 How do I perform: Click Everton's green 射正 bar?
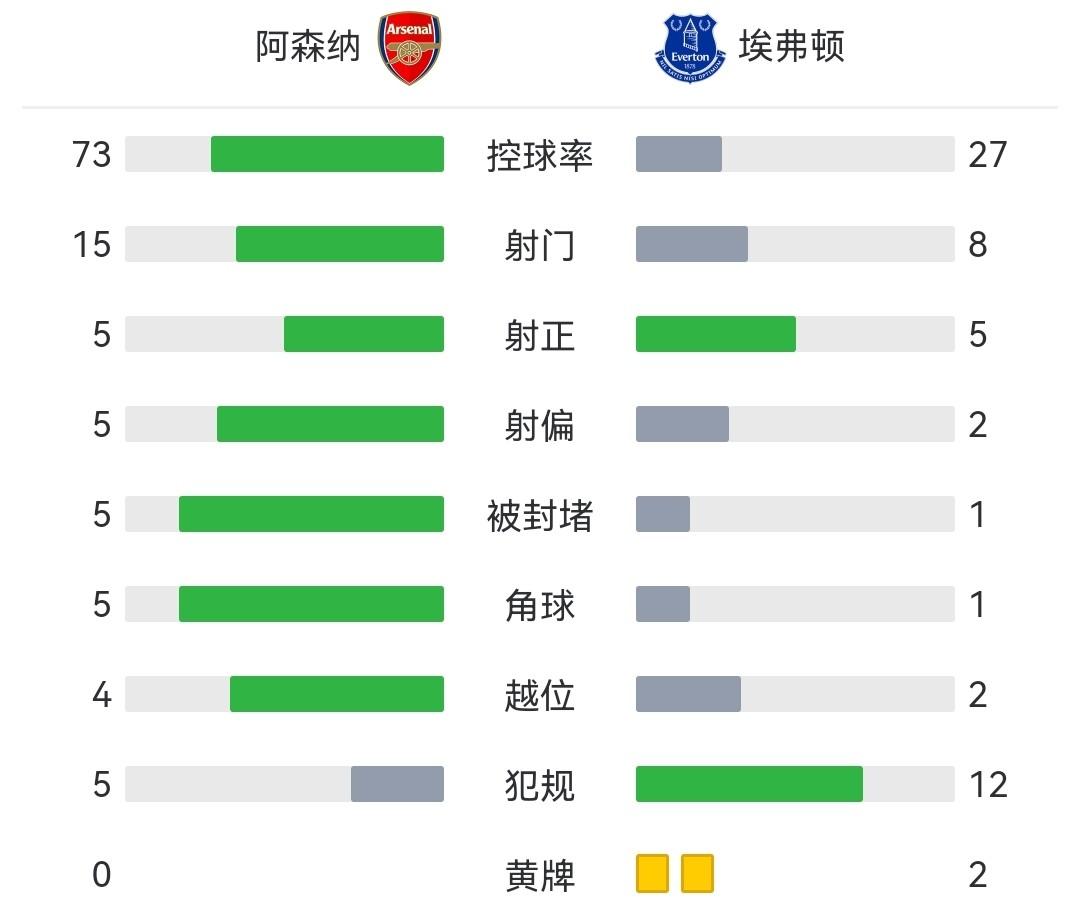pos(716,334)
